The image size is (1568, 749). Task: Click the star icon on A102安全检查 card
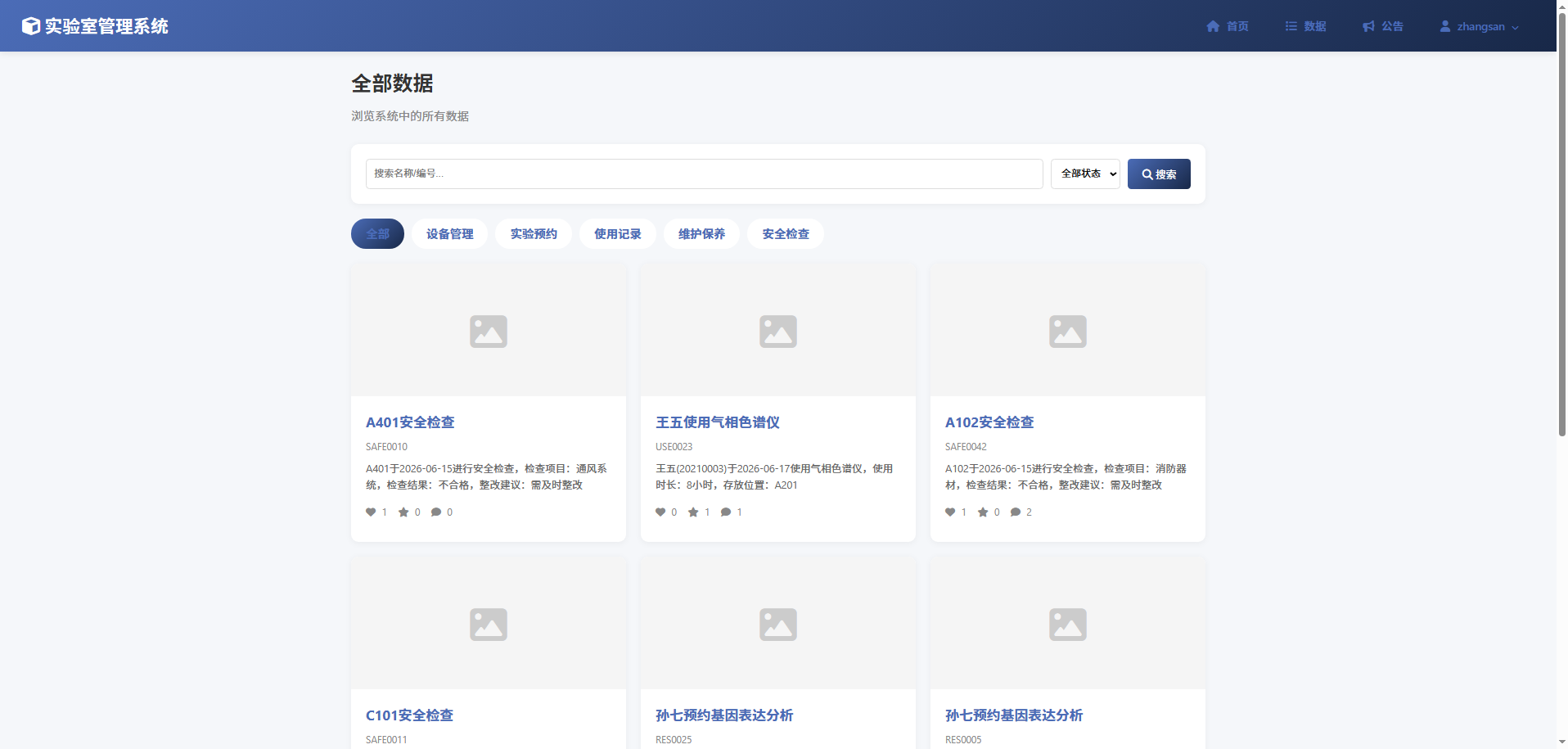point(983,512)
